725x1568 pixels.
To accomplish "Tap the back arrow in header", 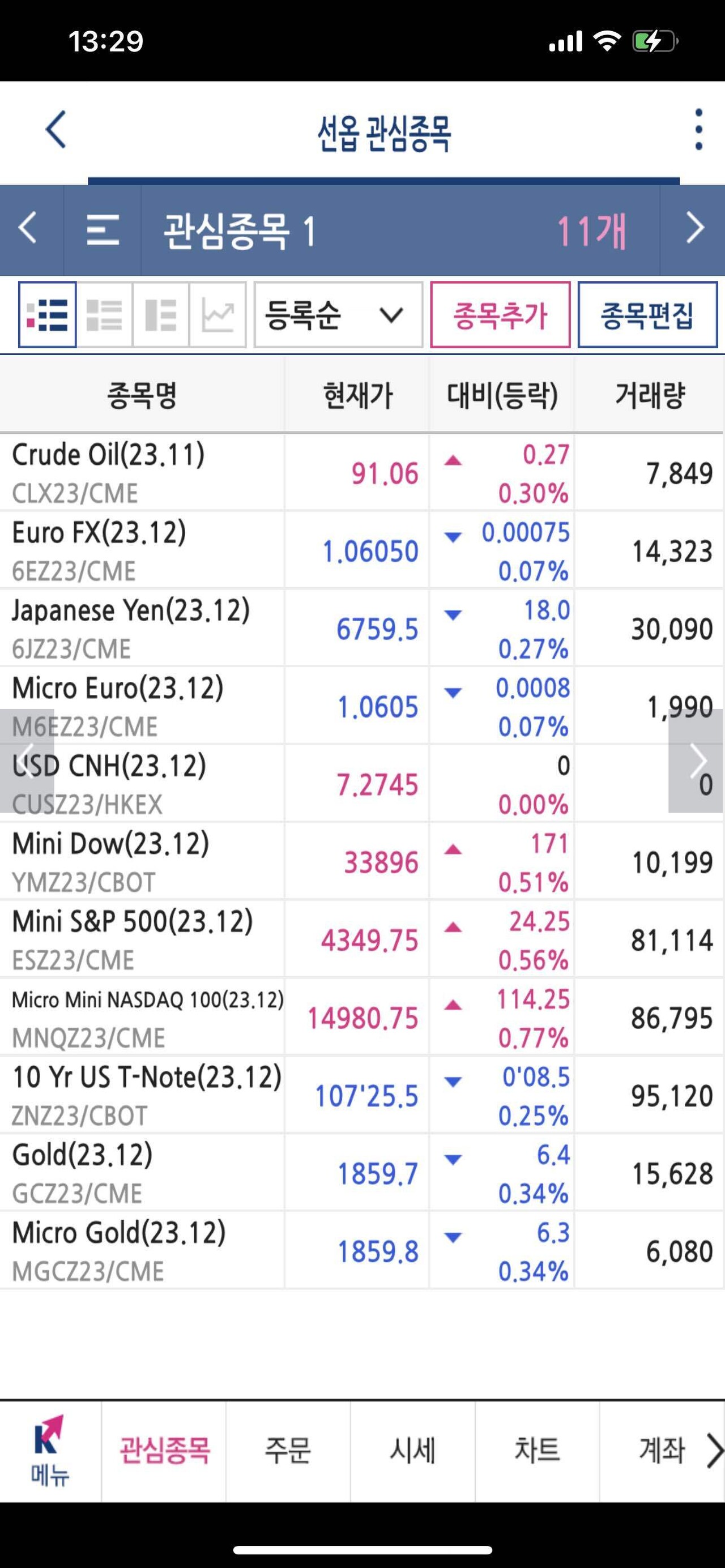I will 56,130.
